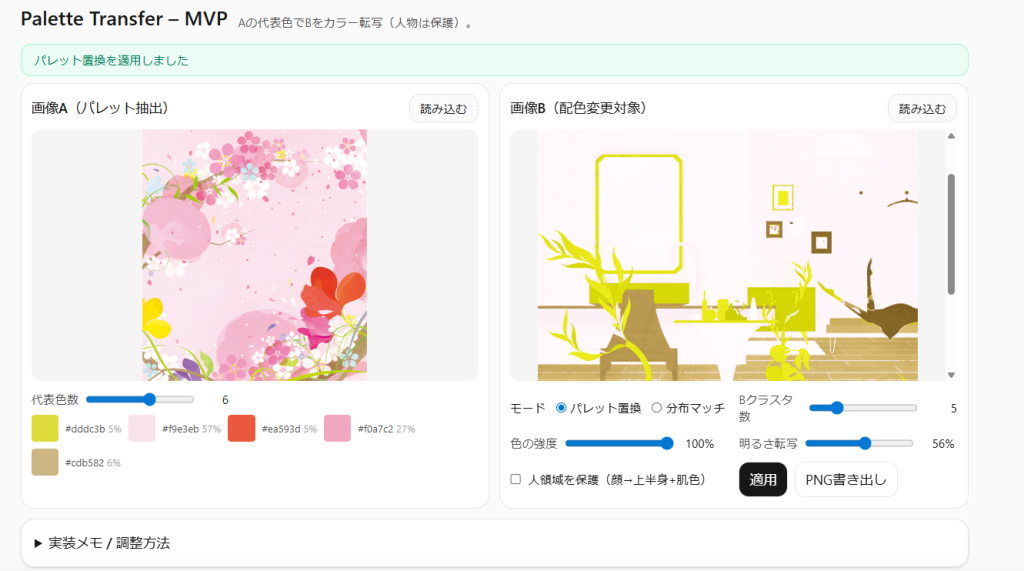Click the 画像B recolored room preview
Image resolution: width=1024 pixels, height=571 pixels.
point(727,255)
